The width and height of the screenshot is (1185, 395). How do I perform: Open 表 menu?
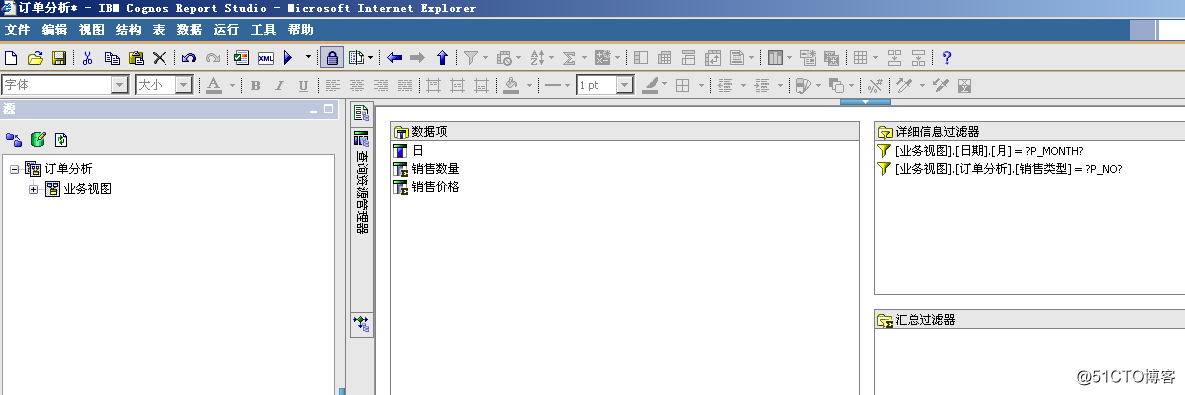point(159,30)
